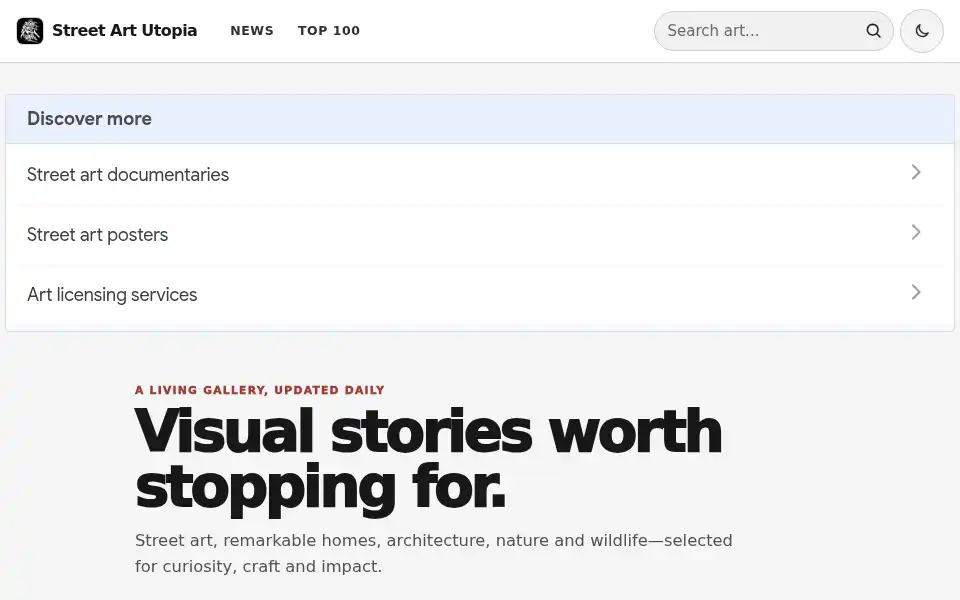The height and width of the screenshot is (600, 960).
Task: Click the Street Art Utopia logo icon
Action: (x=30, y=31)
